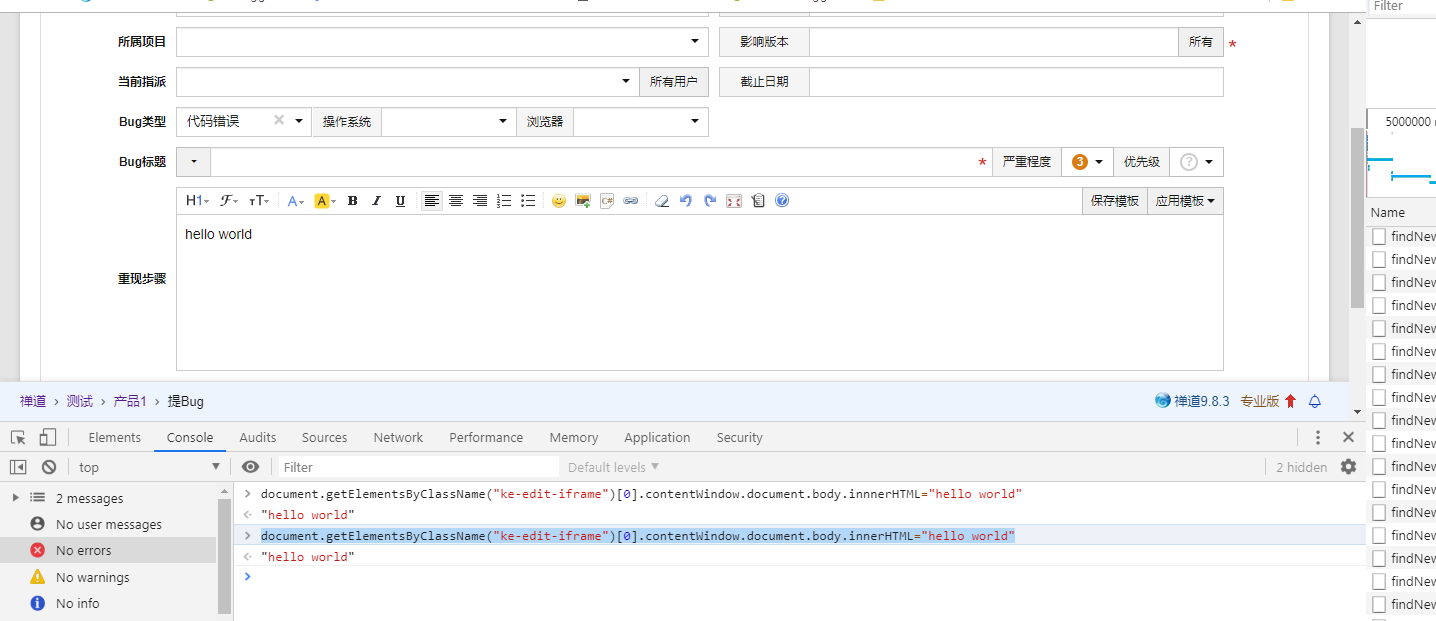The height and width of the screenshot is (621, 1436).
Task: Click the paste-as-text clipboard icon
Action: [x=758, y=201]
